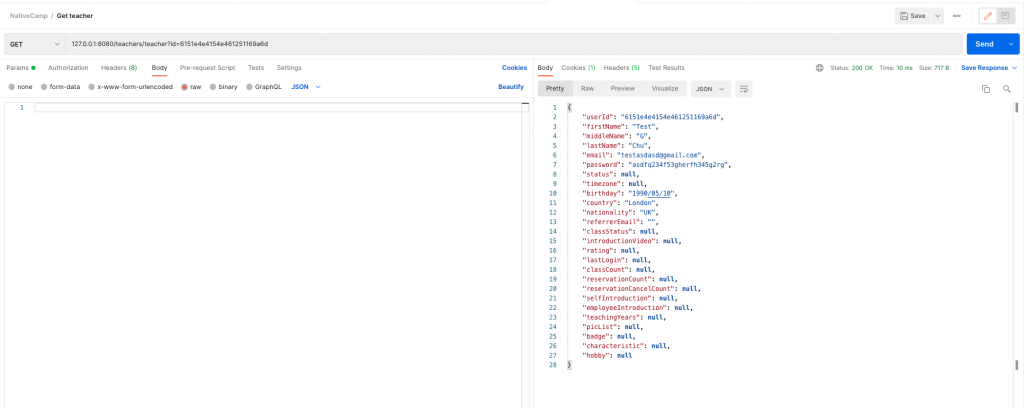Select the GraphQL body type
This screenshot has width=1024, height=408.
point(264,87)
